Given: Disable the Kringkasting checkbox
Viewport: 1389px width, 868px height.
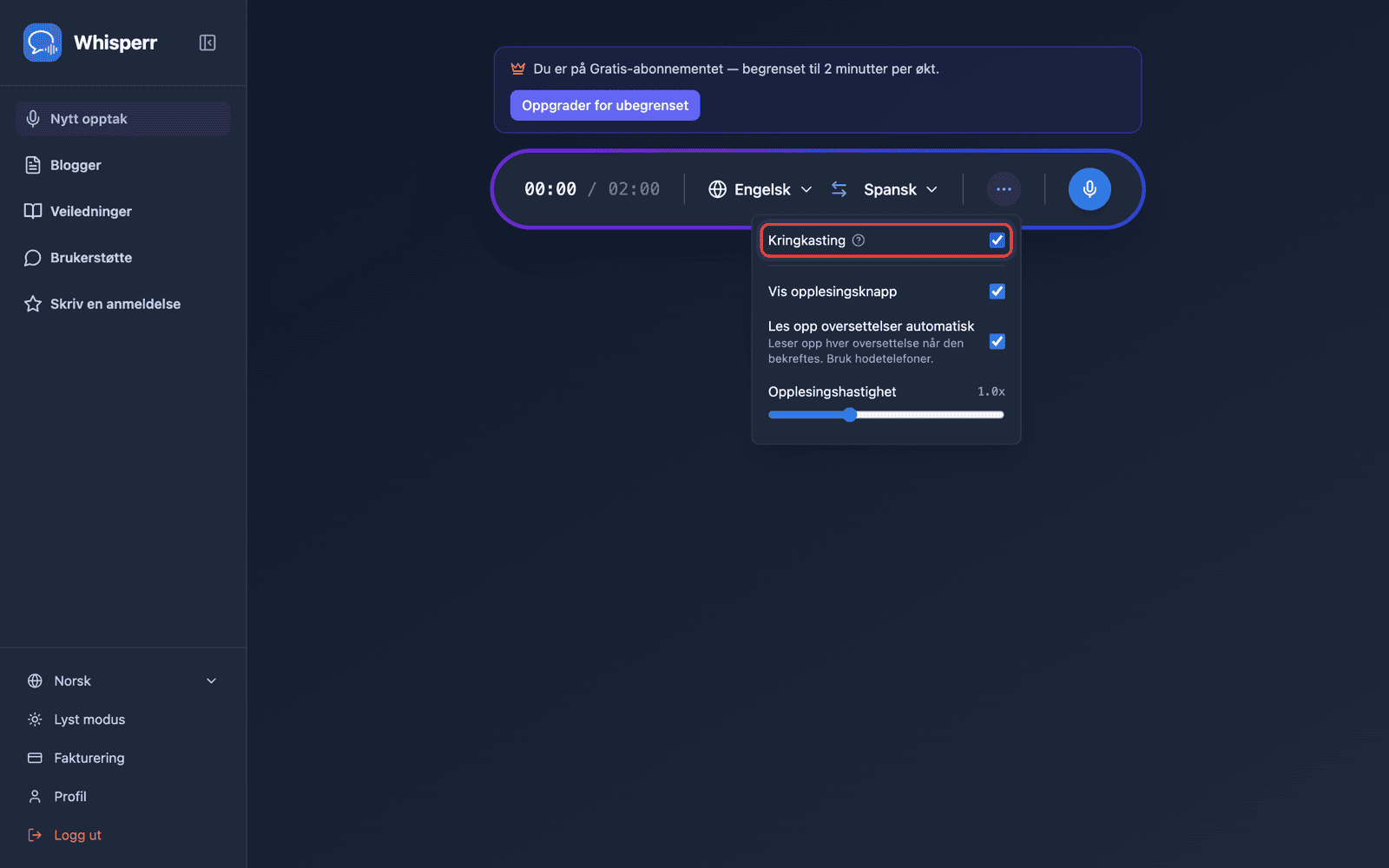Looking at the screenshot, I should click(x=997, y=240).
